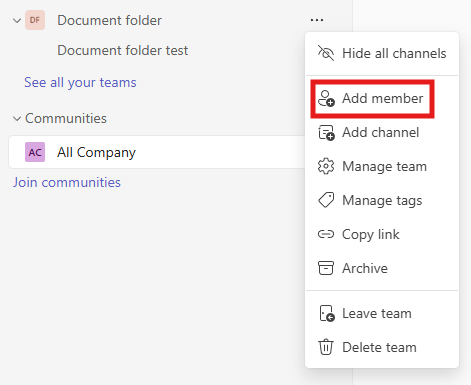Click the Copy link chain icon
471x385 pixels.
pyautogui.click(x=326, y=234)
